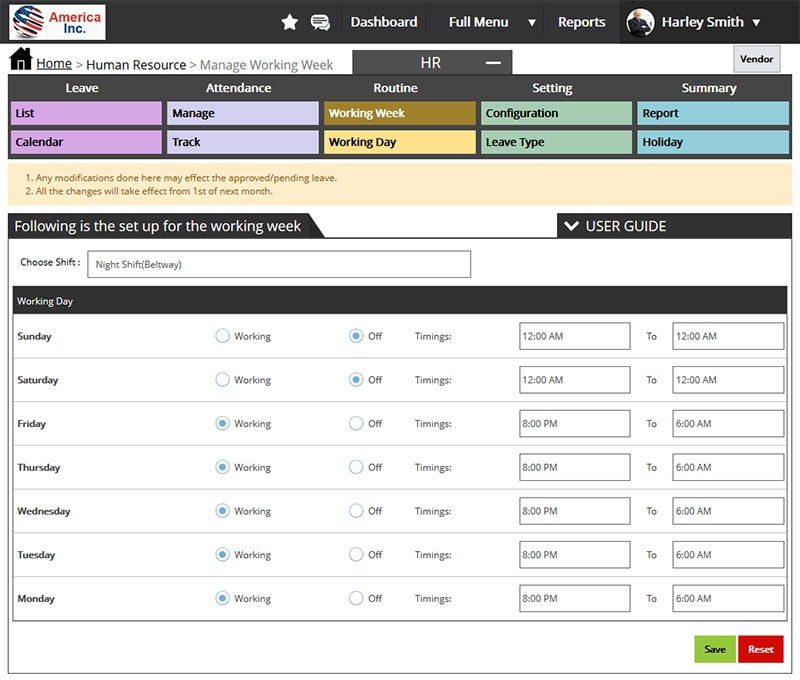The height and width of the screenshot is (680, 800).
Task: Open the Harley Smith user dropdown arrow
Action: coord(756,22)
